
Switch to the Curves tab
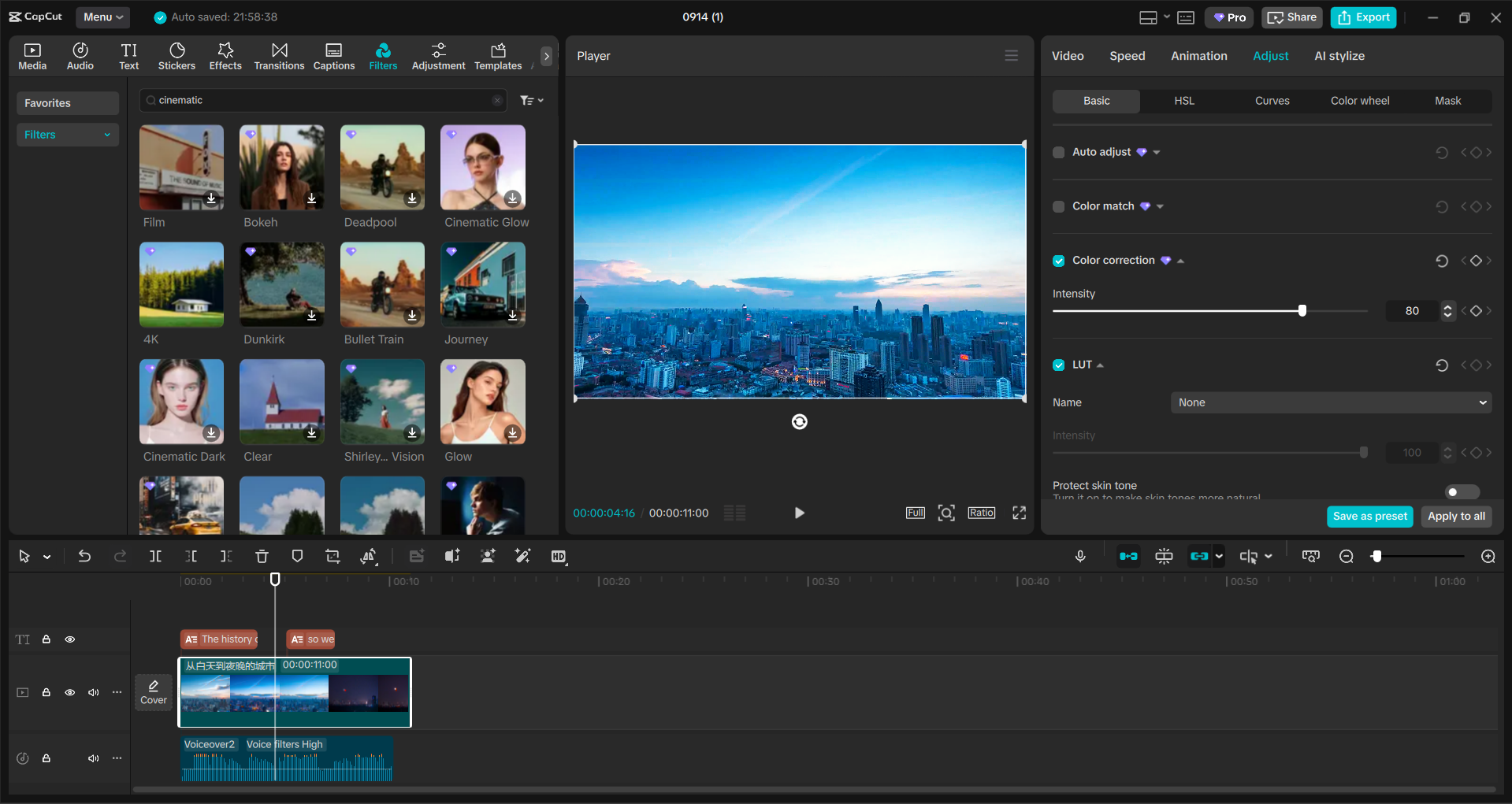pyautogui.click(x=1272, y=101)
